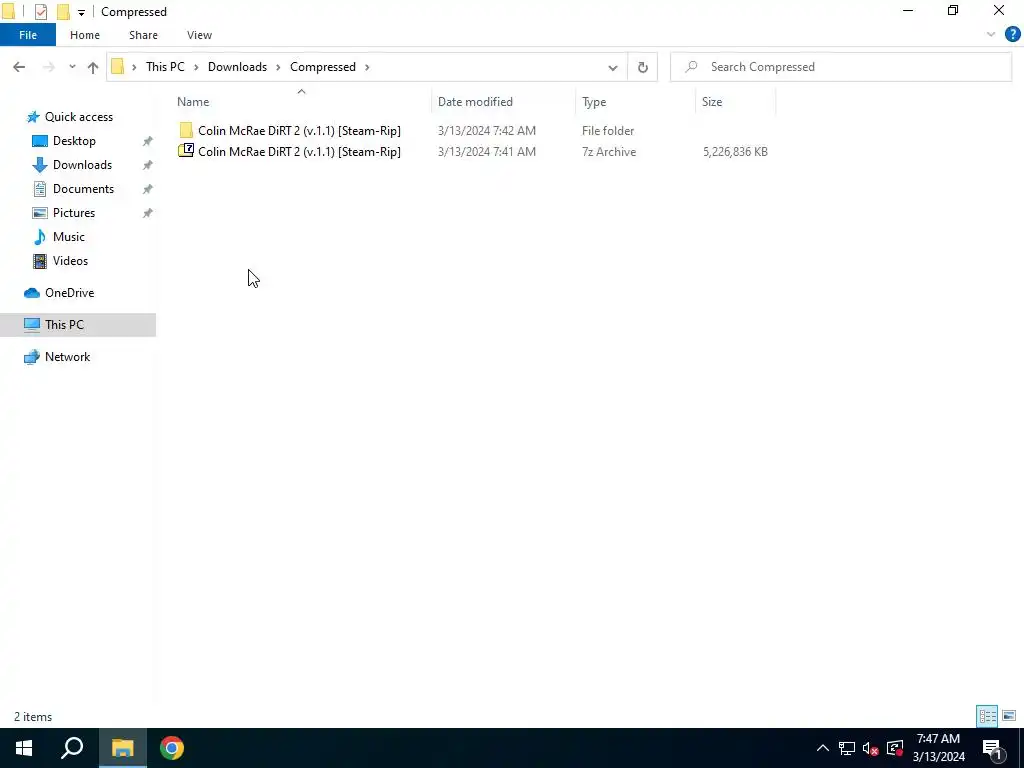The width and height of the screenshot is (1024, 768).
Task: Go back to previous folder
Action: 19,67
